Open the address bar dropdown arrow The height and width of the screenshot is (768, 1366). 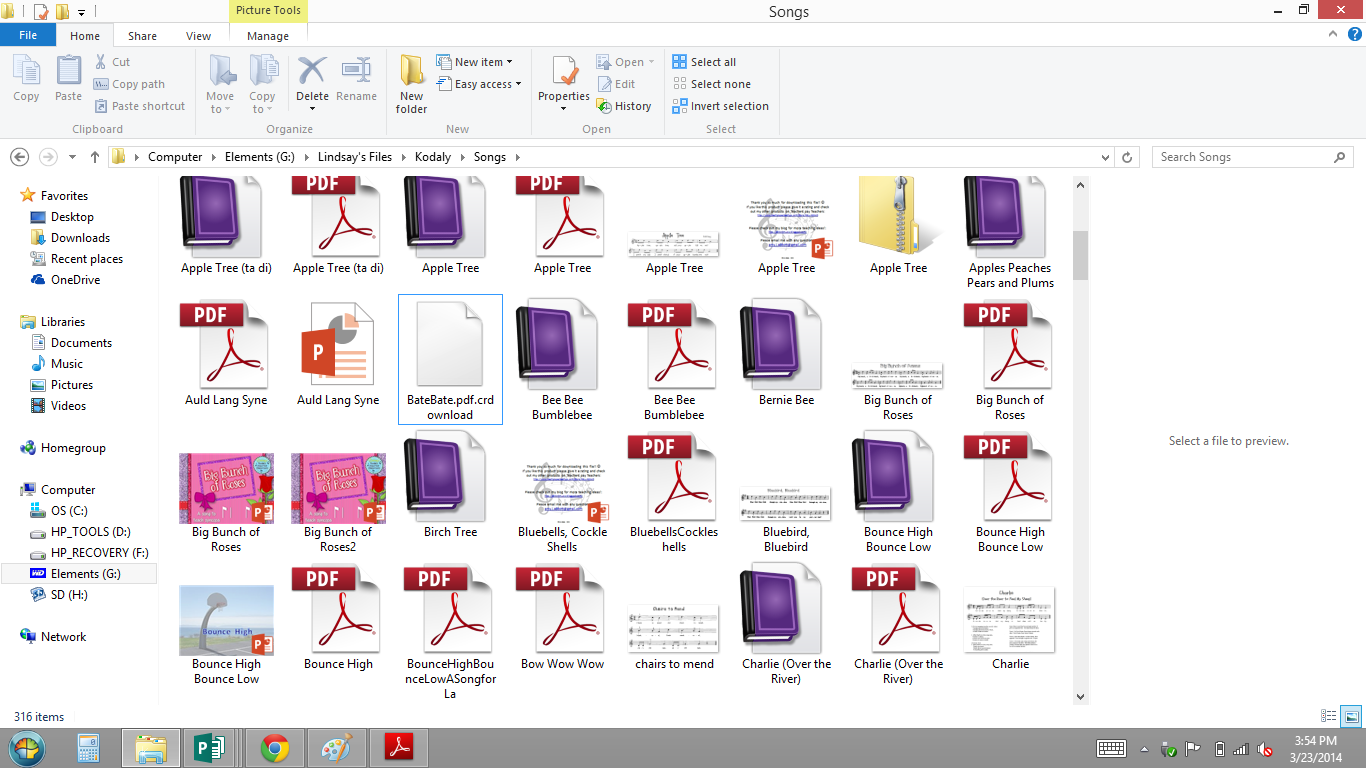coord(1104,157)
